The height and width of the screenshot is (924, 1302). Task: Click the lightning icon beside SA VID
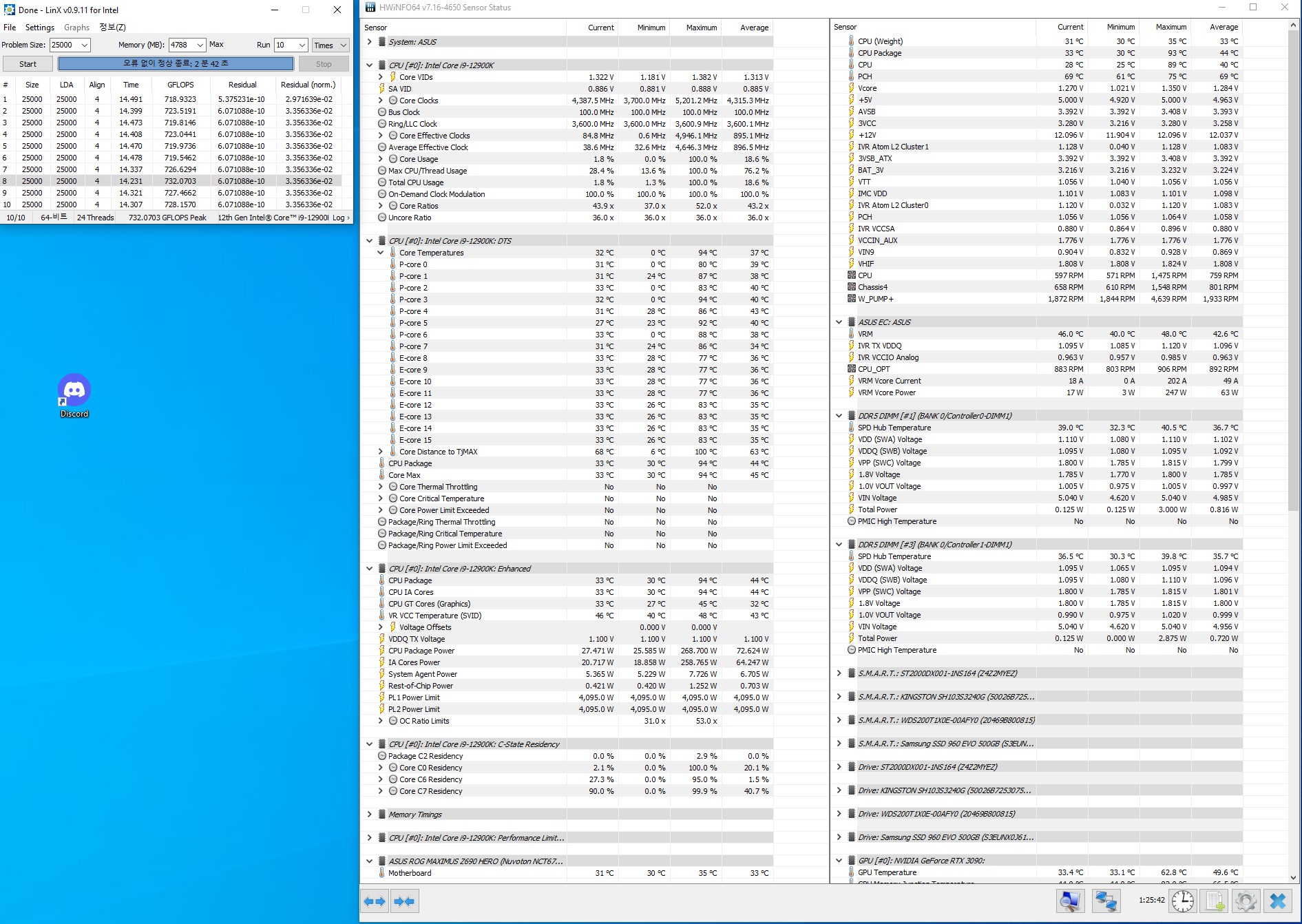[x=382, y=89]
